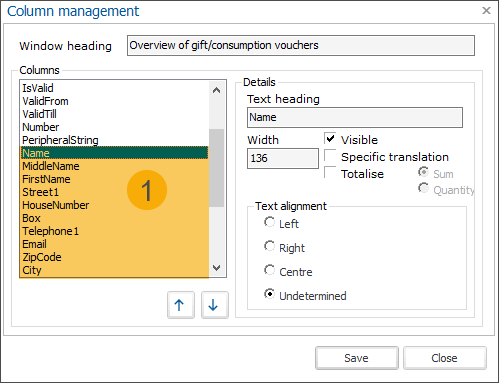Image resolution: width=499 pixels, height=383 pixels.
Task: Select the Sum radio option
Action: click(x=423, y=172)
